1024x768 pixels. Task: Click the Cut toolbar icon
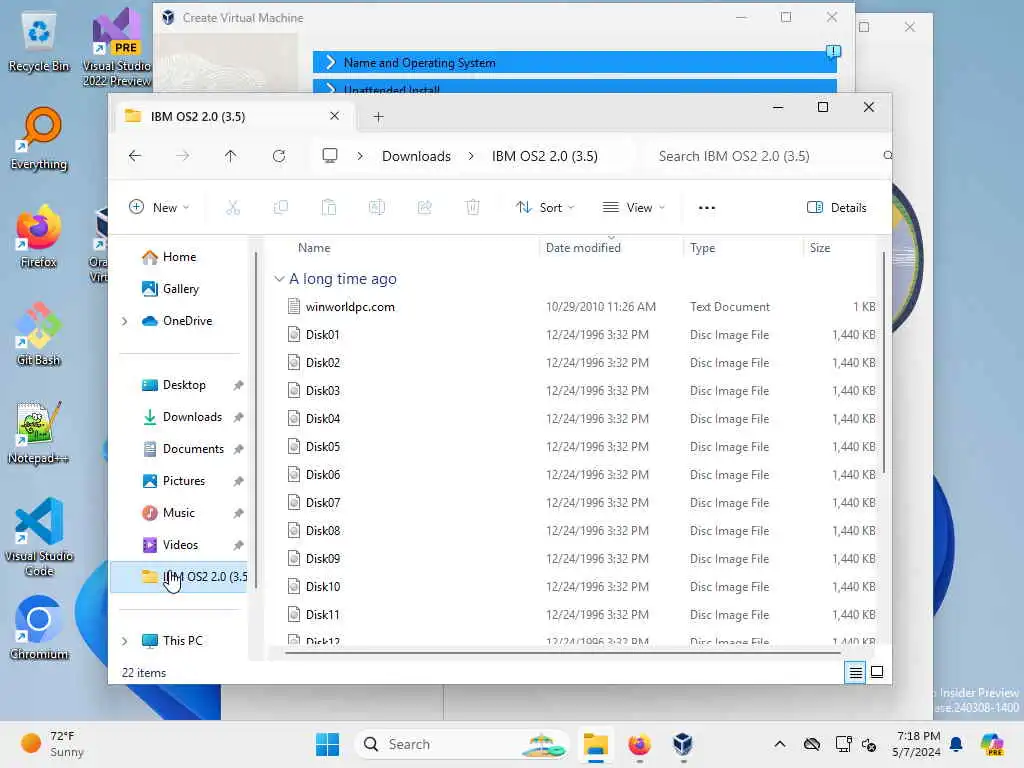tap(233, 208)
